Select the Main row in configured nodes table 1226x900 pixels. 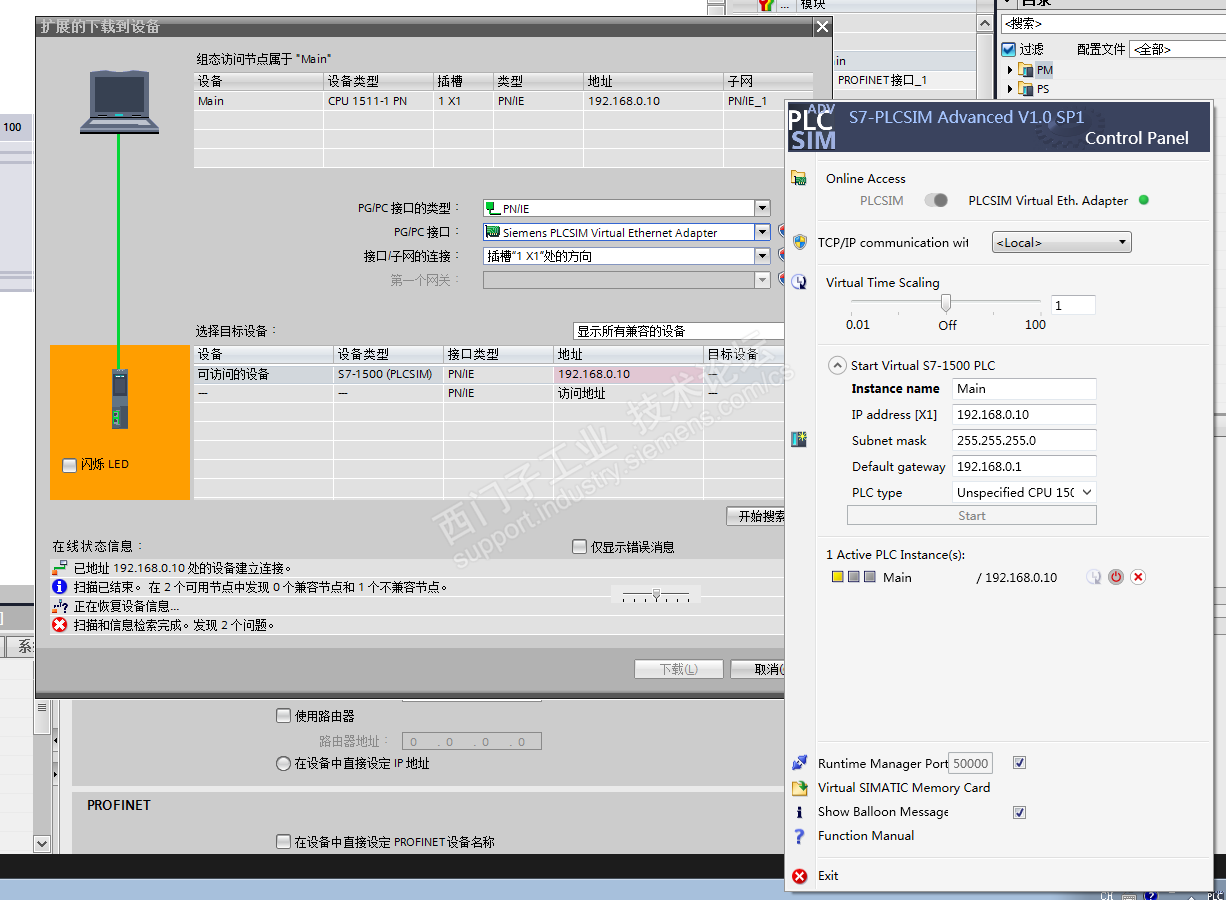tap(504, 101)
